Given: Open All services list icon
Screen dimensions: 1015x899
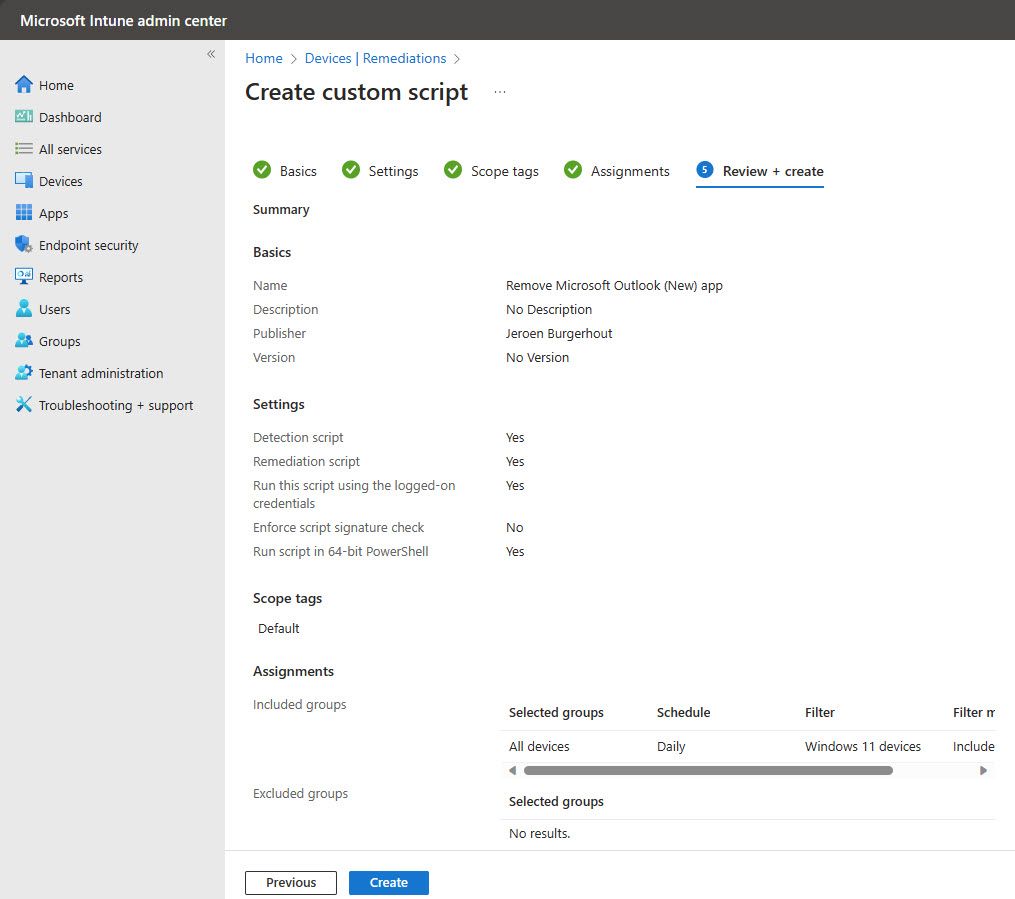Looking at the screenshot, I should [x=24, y=149].
